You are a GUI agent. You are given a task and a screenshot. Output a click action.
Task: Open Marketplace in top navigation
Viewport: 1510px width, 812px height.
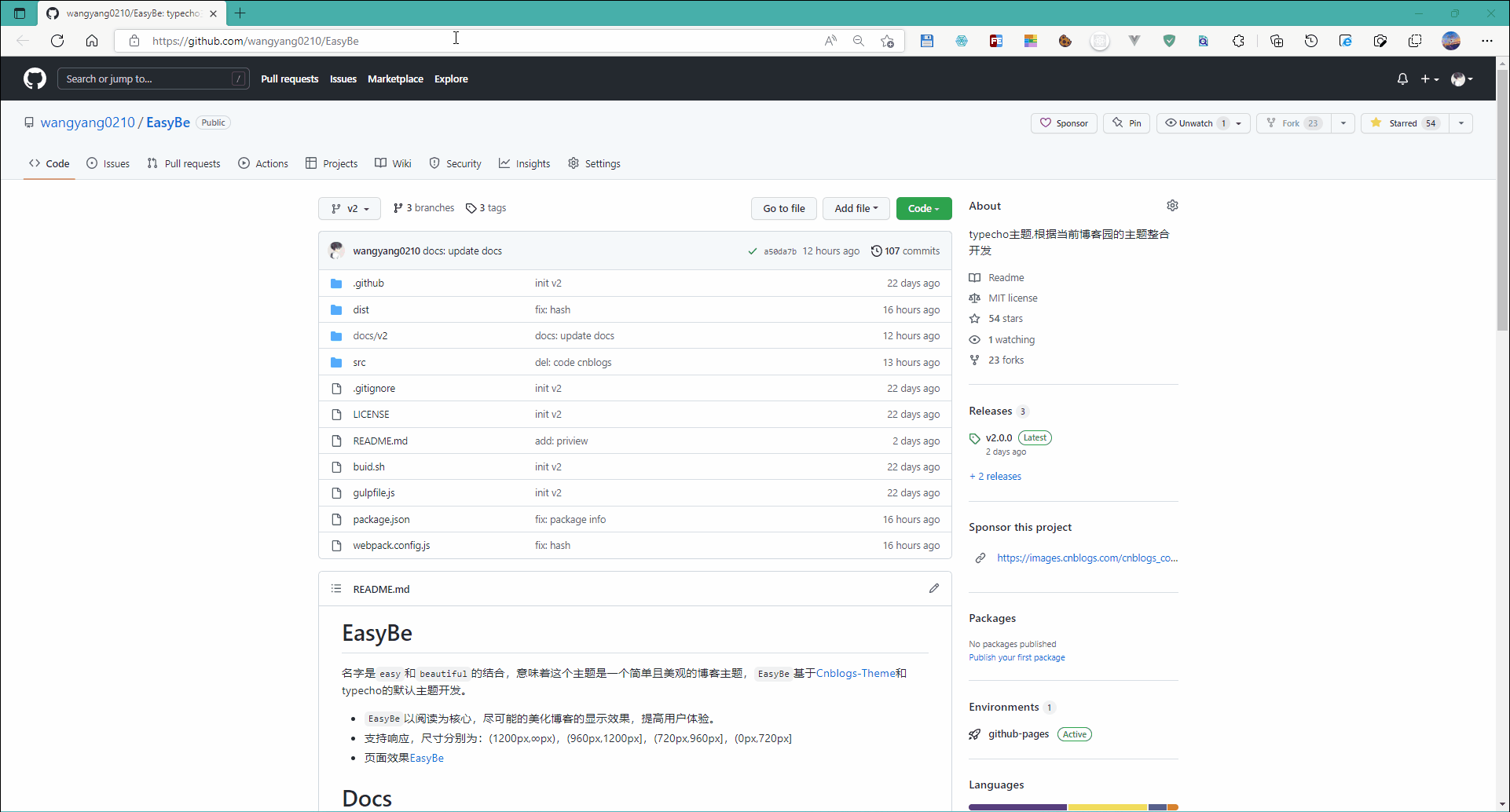[x=395, y=79]
